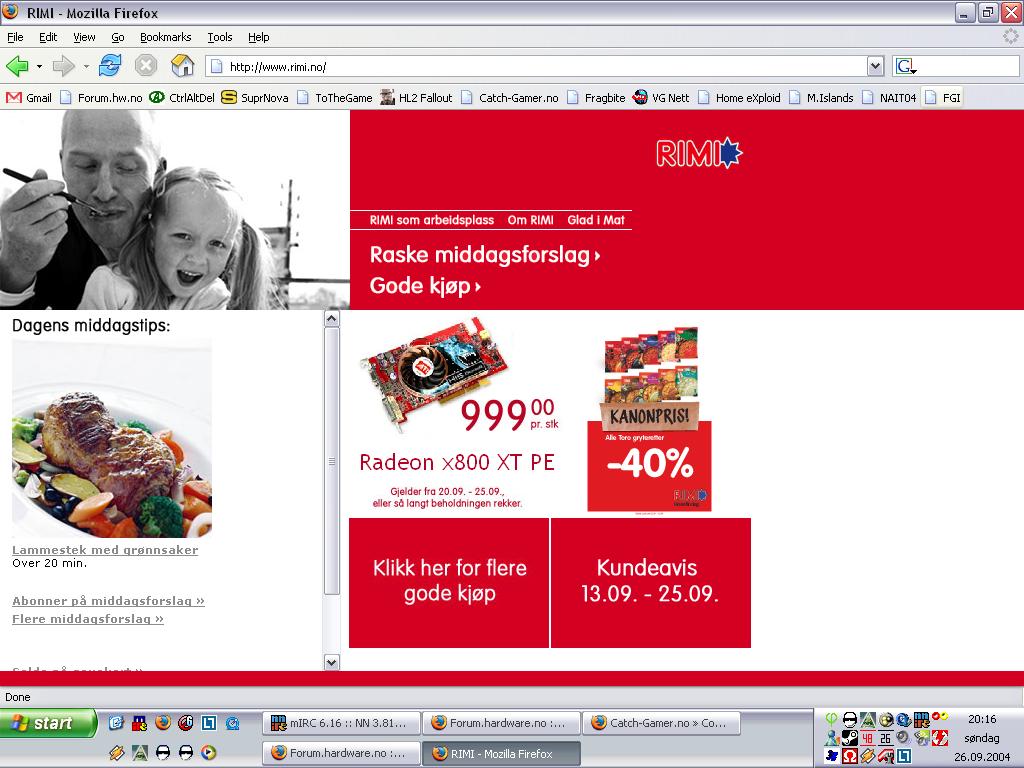The image size is (1024, 768).
Task: Launch Windows Media Player from Quick Launch
Action: (208, 752)
